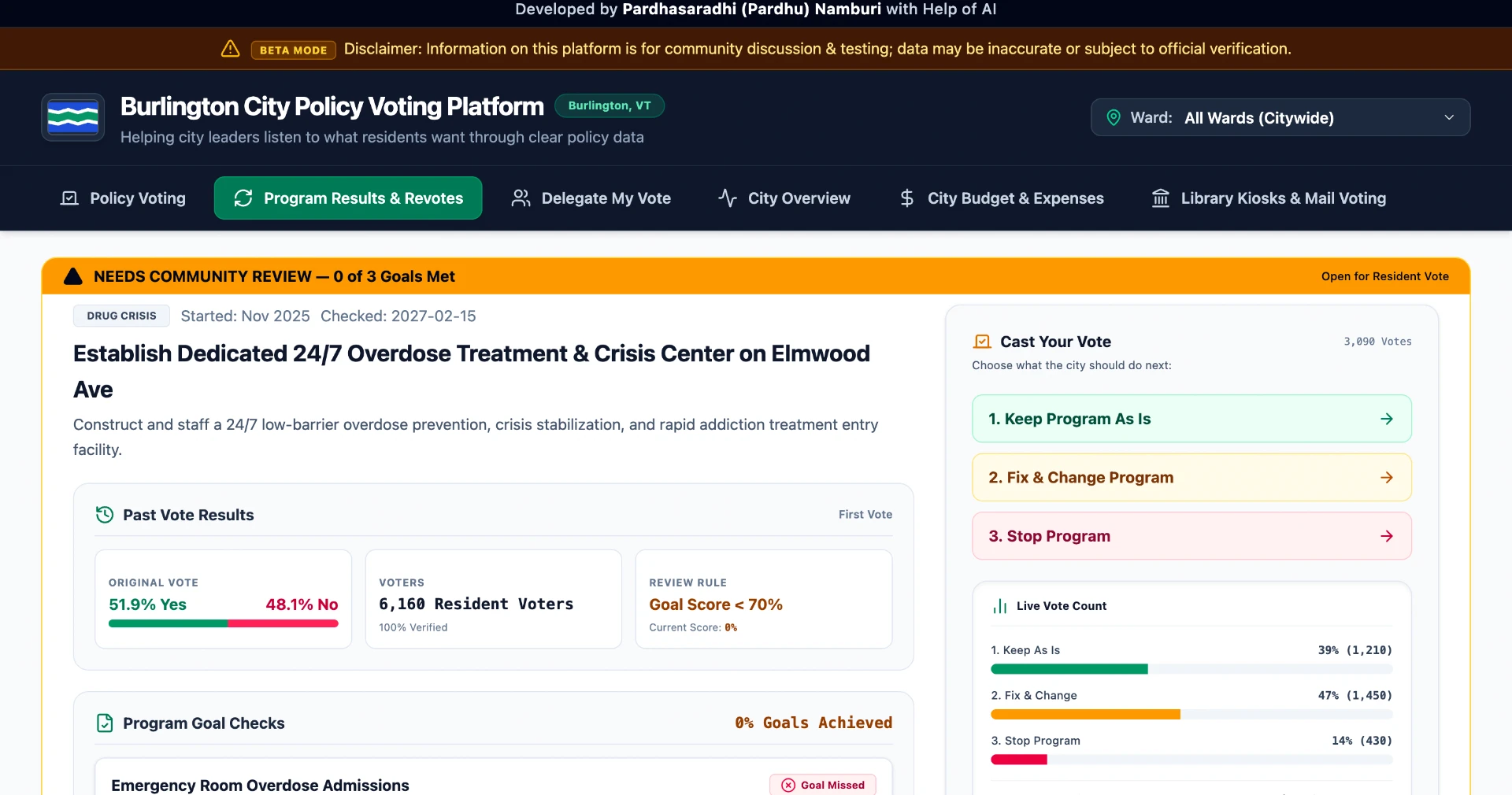Screen dimensions: 1512x795
Task: Click the Yes/No original vote bar
Action: [x=224, y=623]
